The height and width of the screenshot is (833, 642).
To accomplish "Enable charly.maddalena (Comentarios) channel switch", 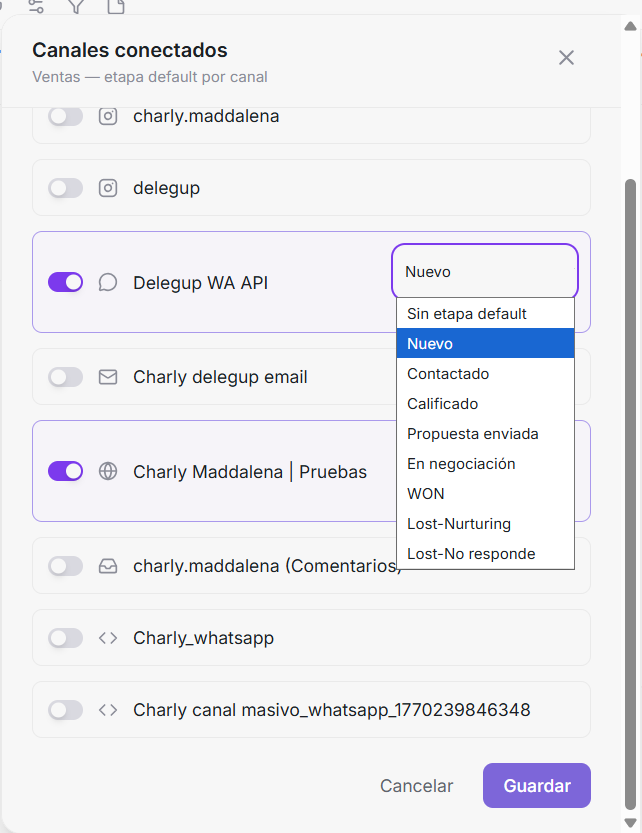I will click(x=65, y=566).
